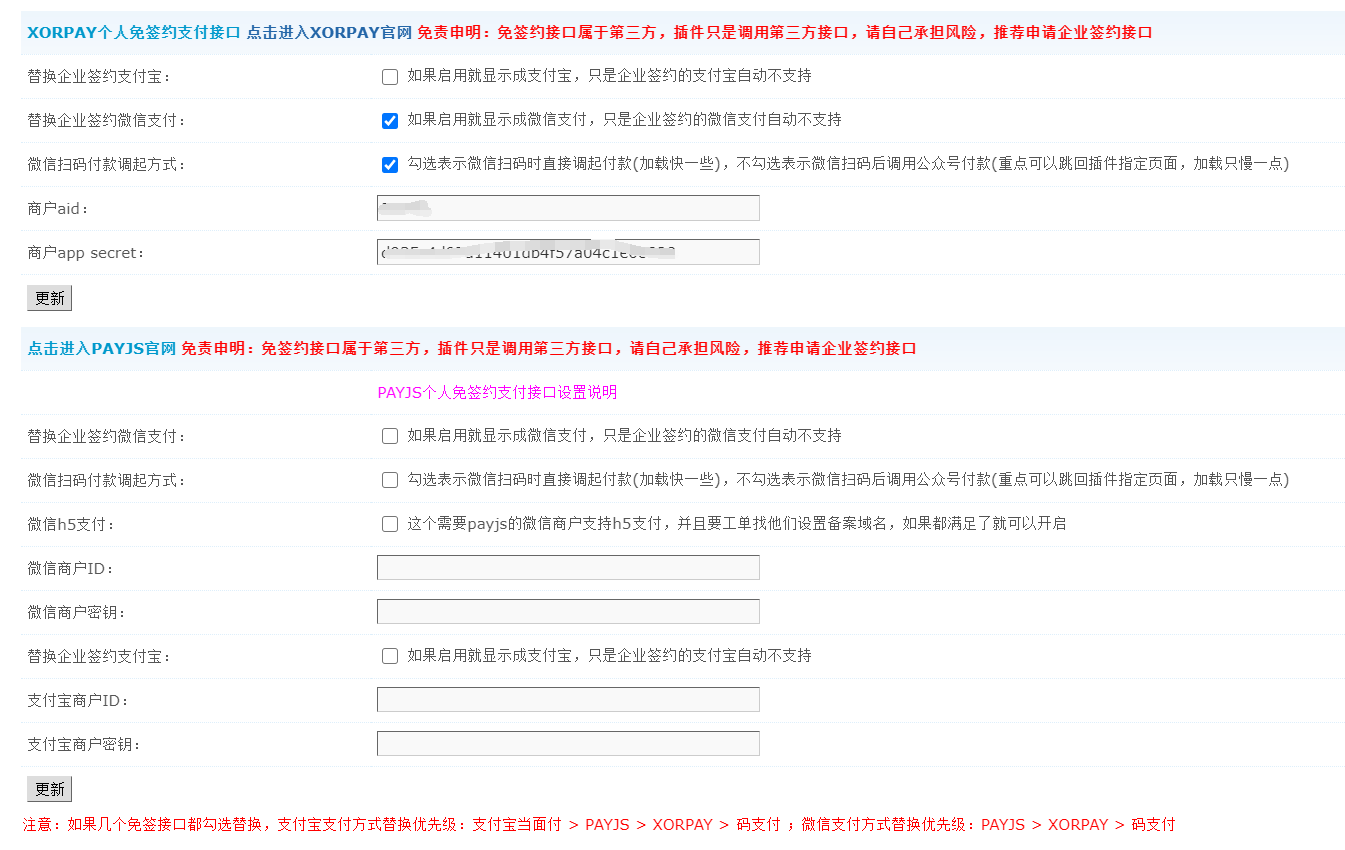Click the 支付宝商户ID： label
This screenshot has width=1345, height=850.
79,700
